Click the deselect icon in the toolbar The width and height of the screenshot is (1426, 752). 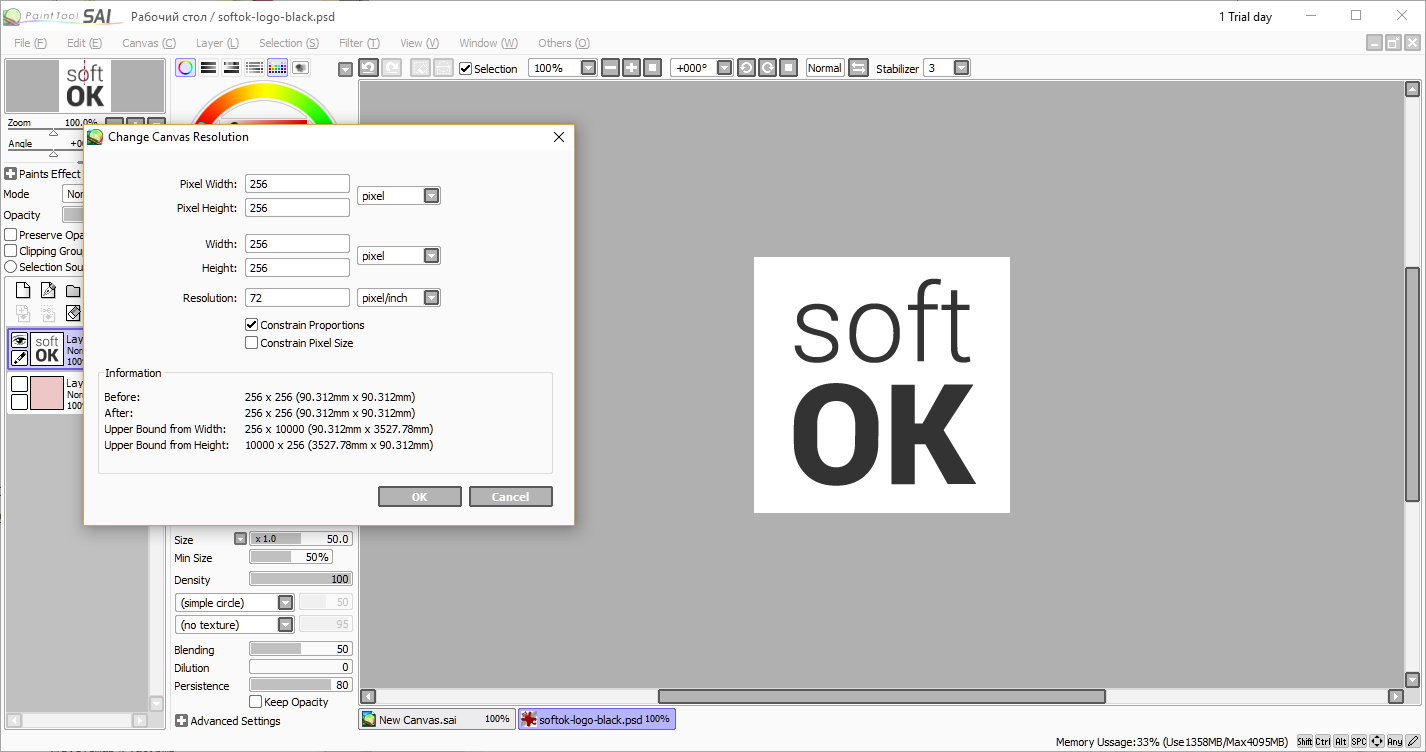pyautogui.click(x=420, y=68)
